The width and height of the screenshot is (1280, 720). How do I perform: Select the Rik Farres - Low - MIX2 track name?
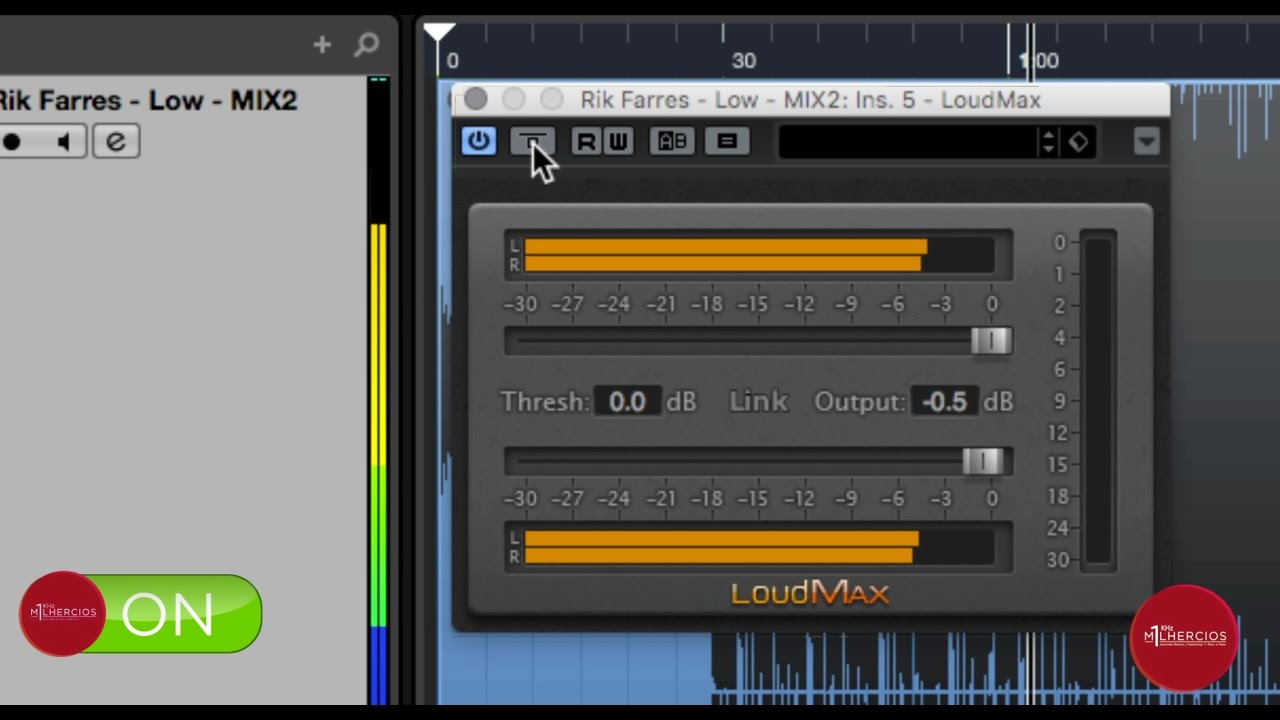pos(147,101)
